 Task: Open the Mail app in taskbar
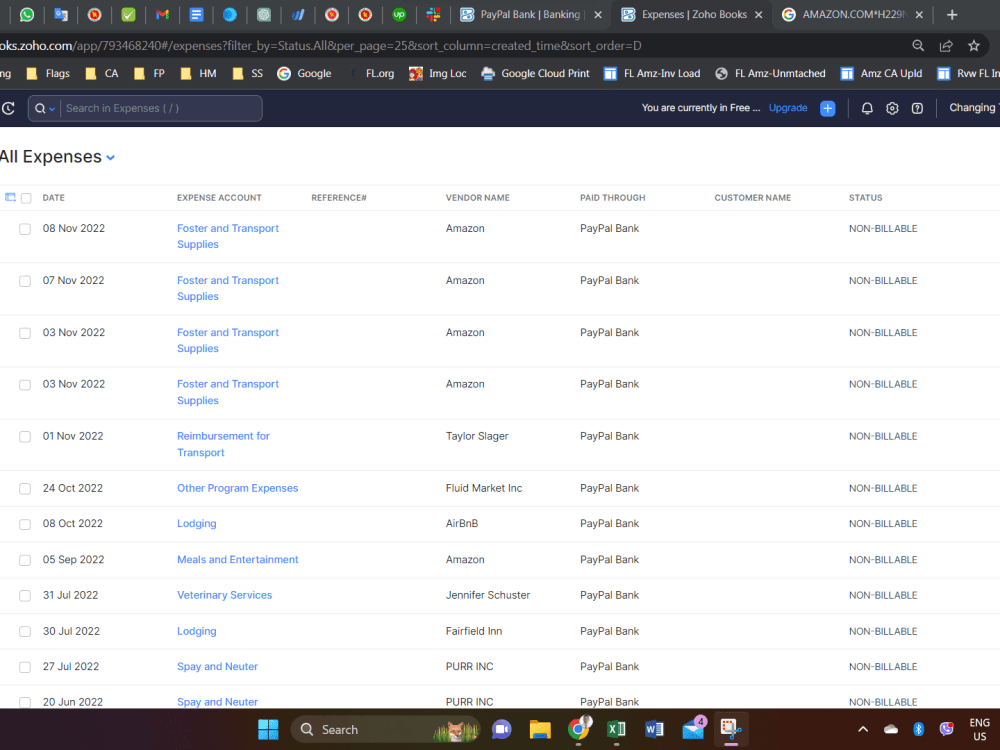point(693,728)
